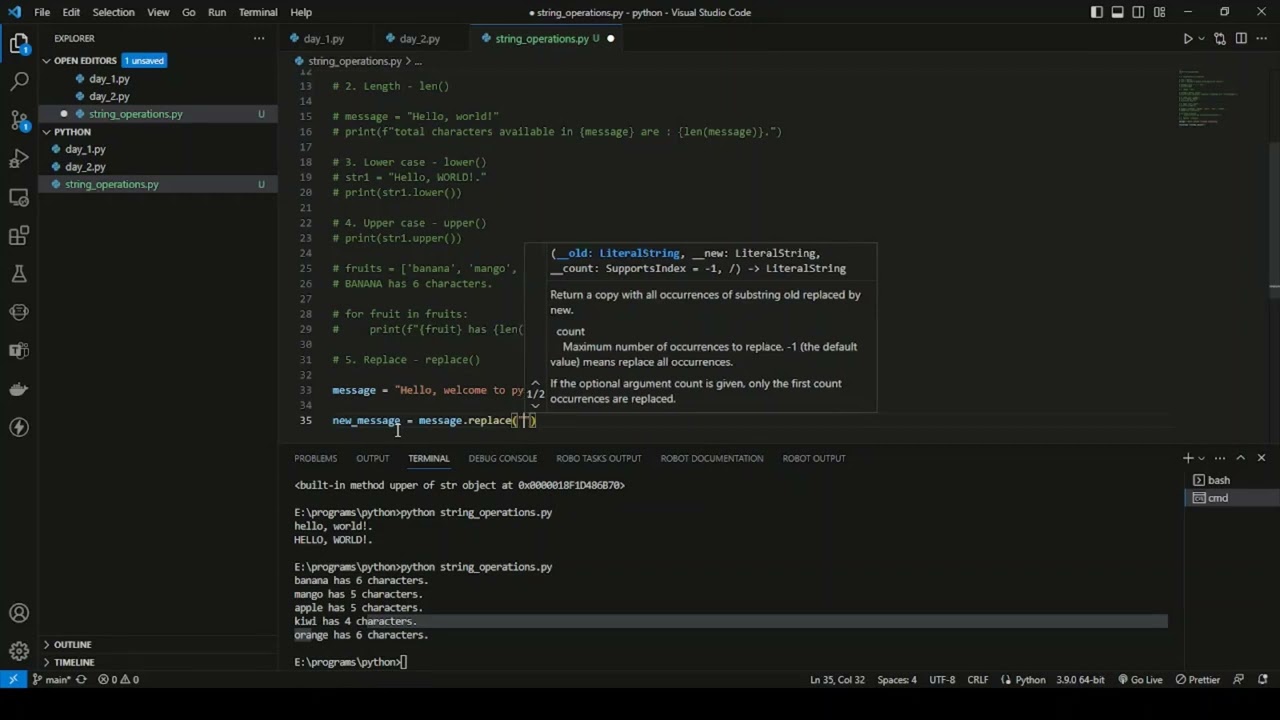Click Ln 35, Col 32 position indicator
1280x720 pixels.
coord(837,680)
